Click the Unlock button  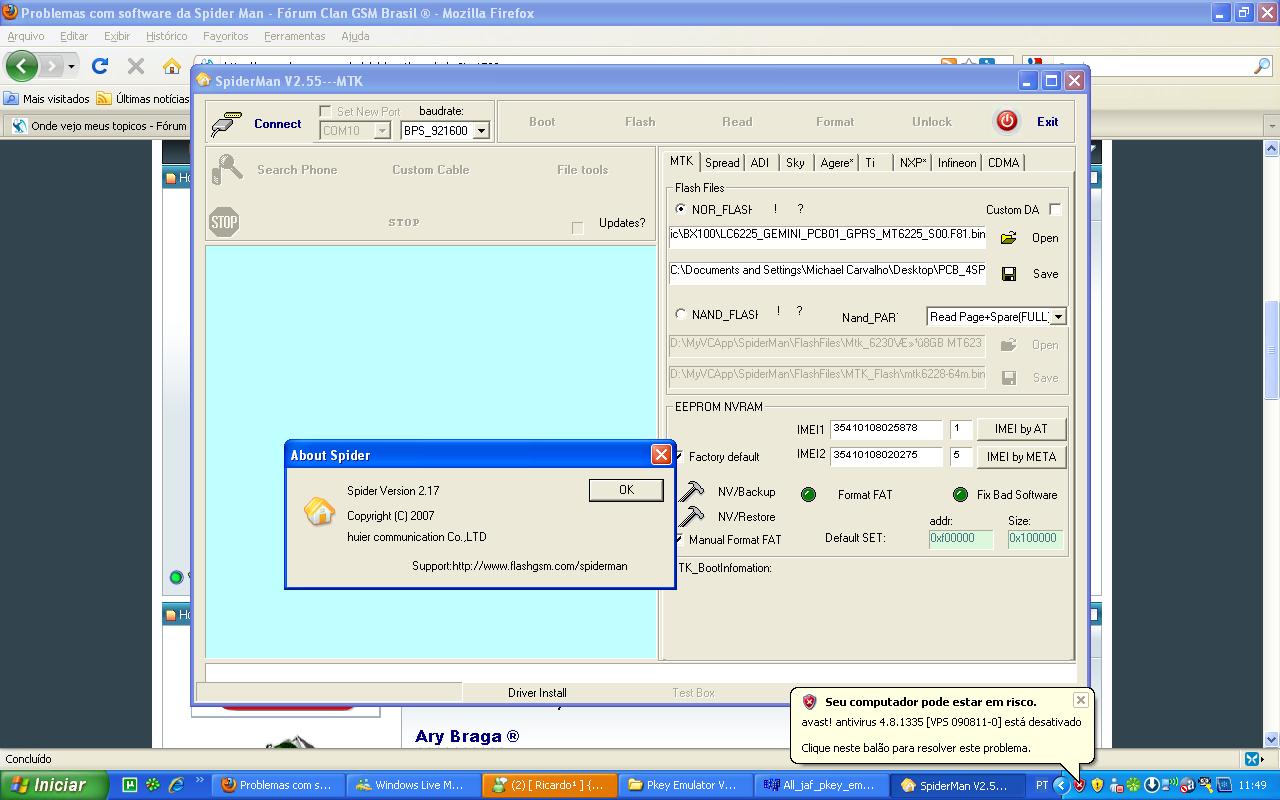click(x=932, y=122)
